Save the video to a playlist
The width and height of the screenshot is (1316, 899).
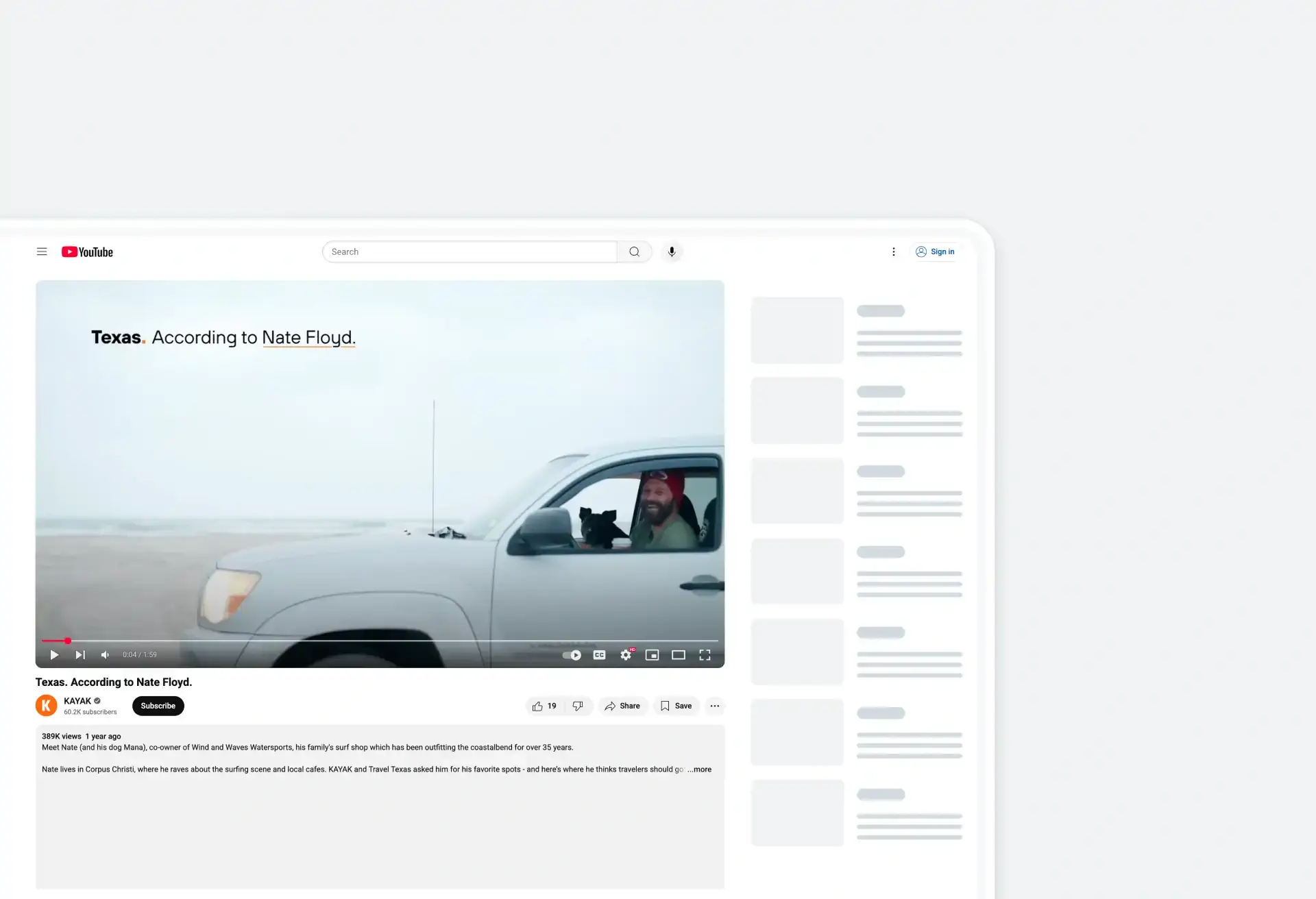point(676,706)
